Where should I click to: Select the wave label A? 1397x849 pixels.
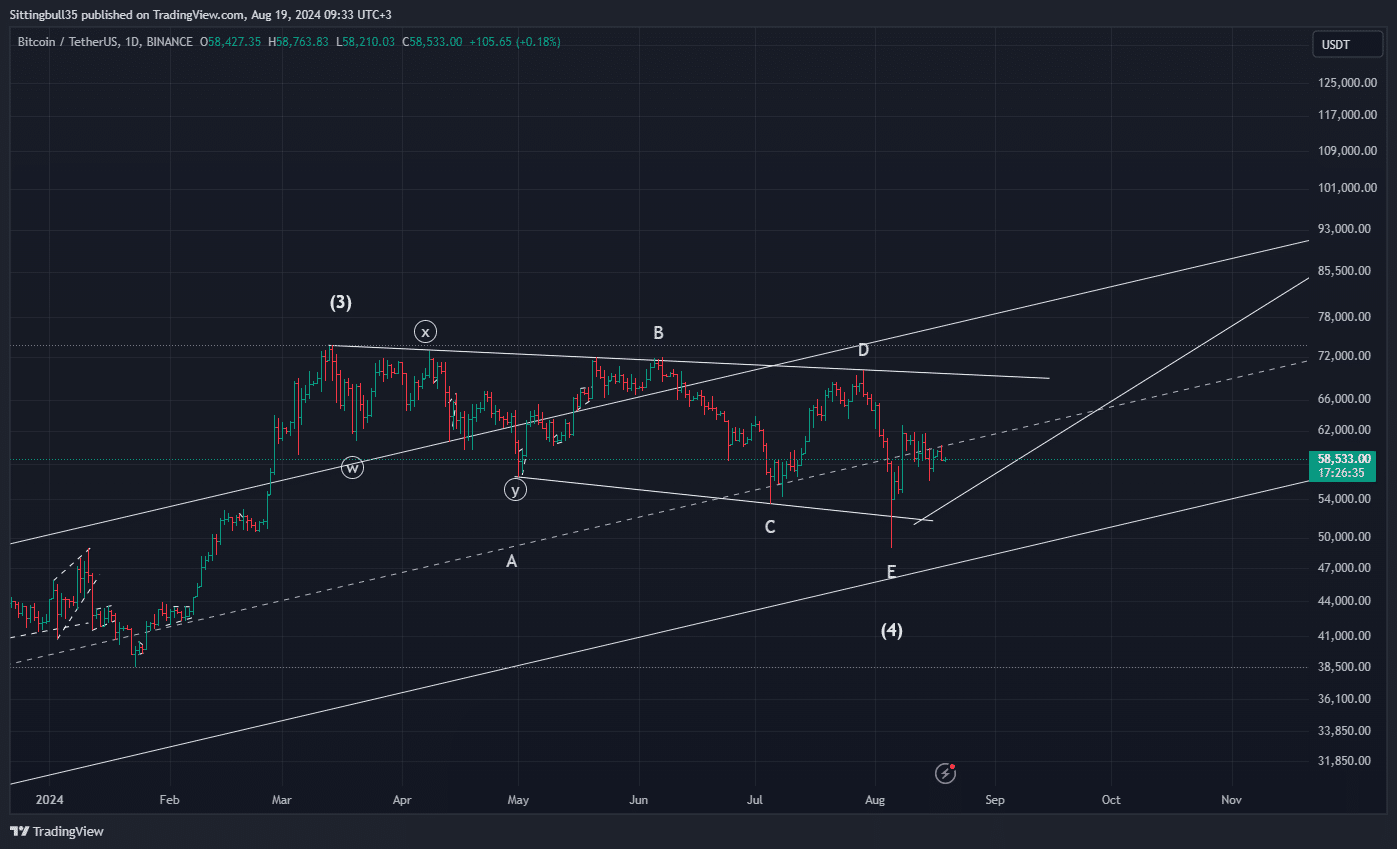point(511,562)
